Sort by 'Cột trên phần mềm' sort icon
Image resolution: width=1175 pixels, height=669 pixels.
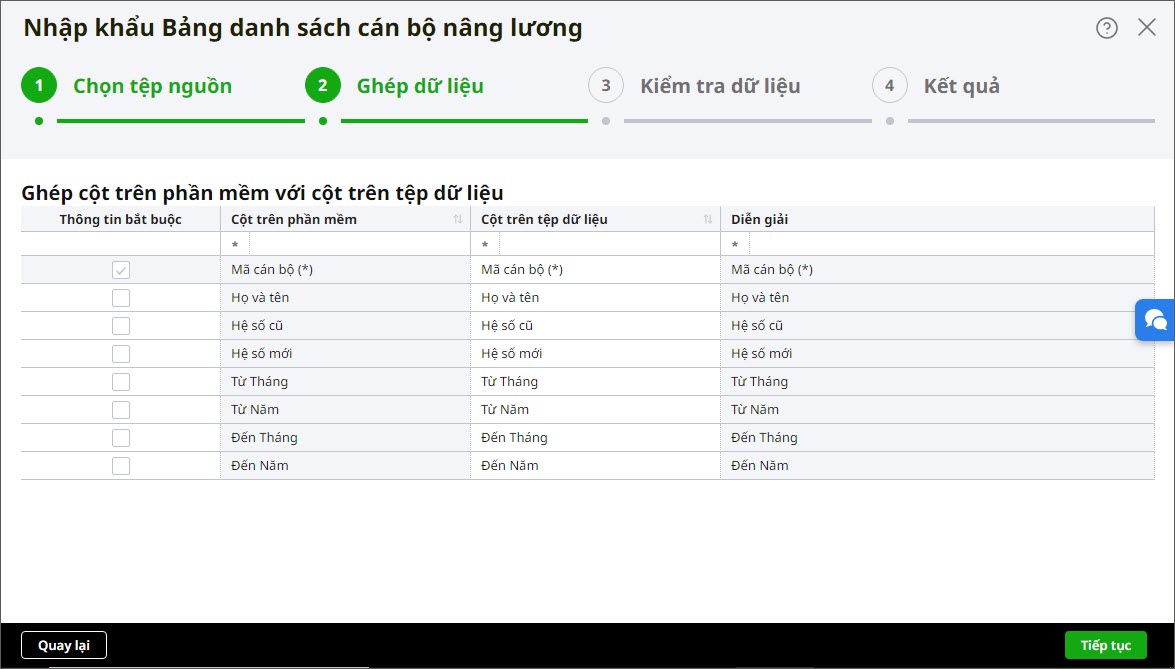click(458, 220)
